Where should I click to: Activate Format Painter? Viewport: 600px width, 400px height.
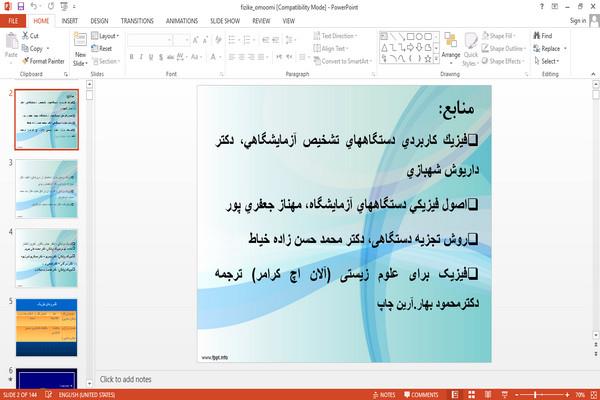pyautogui.click(x=43, y=61)
